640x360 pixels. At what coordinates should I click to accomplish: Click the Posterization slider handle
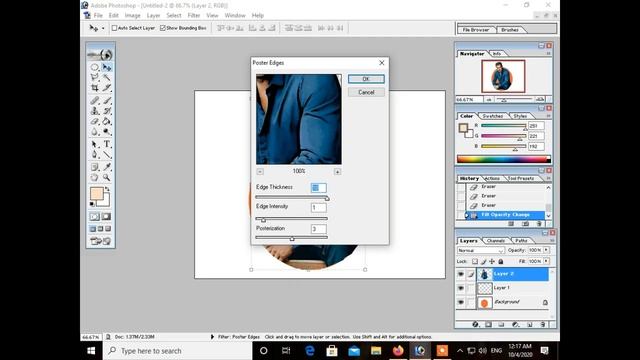292,238
